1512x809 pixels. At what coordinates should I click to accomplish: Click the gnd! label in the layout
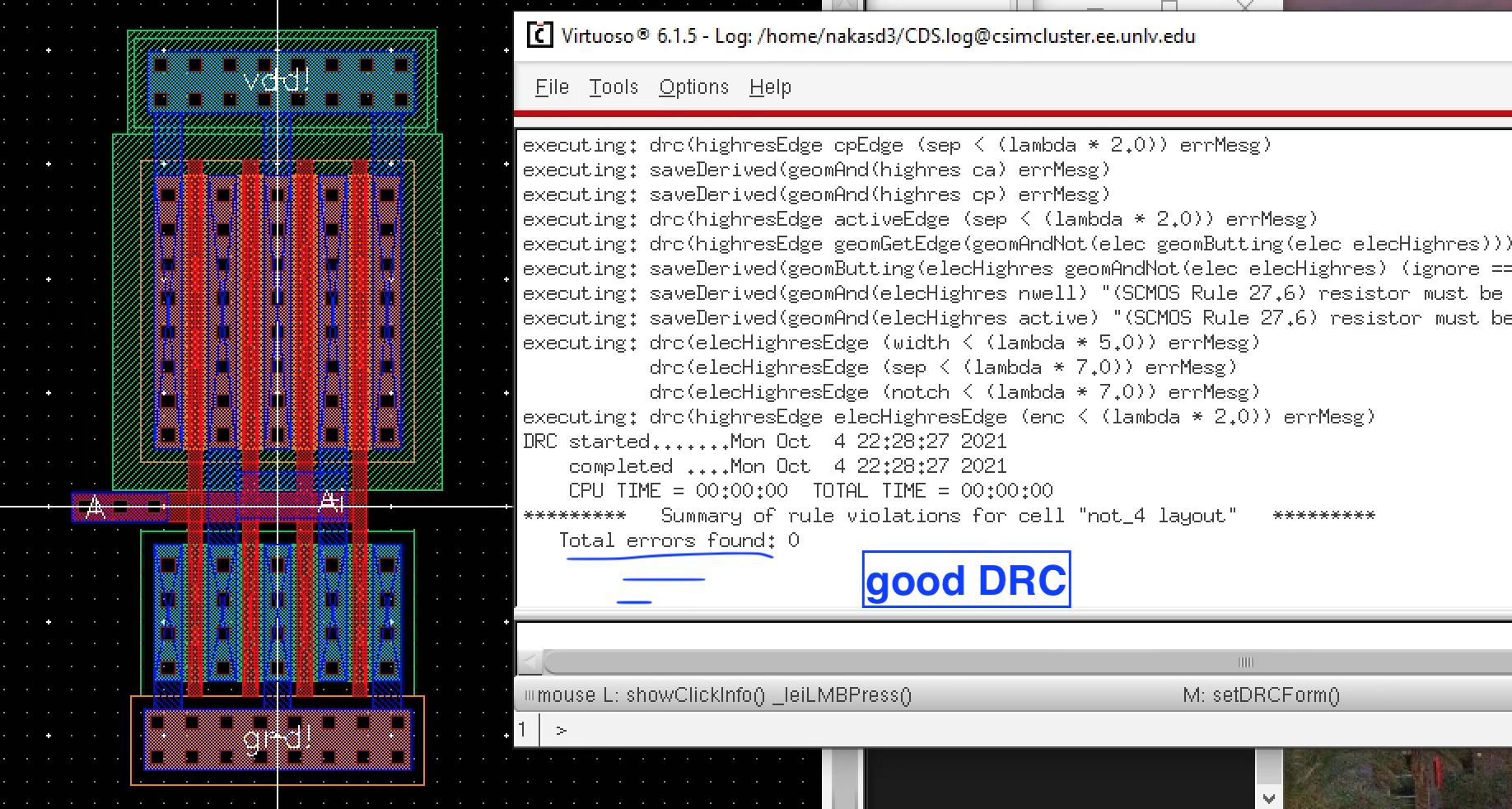pyautogui.click(x=278, y=739)
